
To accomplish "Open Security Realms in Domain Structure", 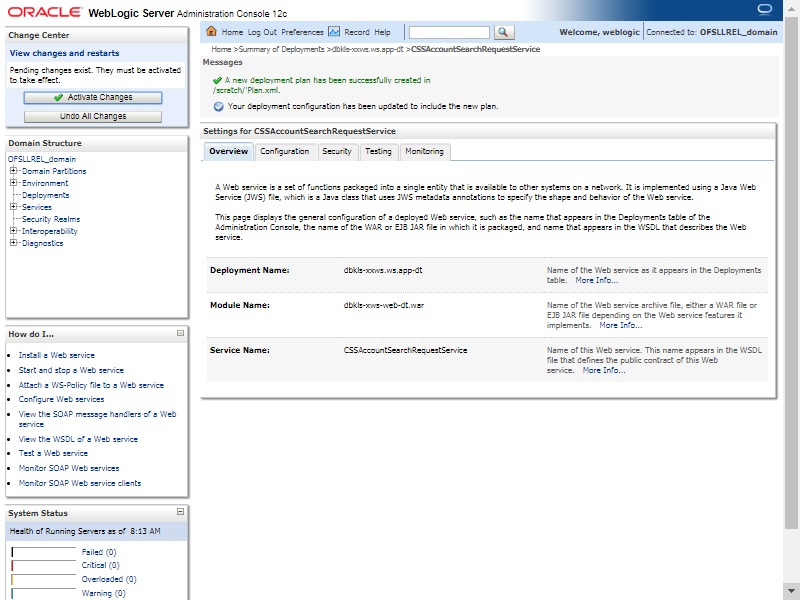I will click(51, 219).
